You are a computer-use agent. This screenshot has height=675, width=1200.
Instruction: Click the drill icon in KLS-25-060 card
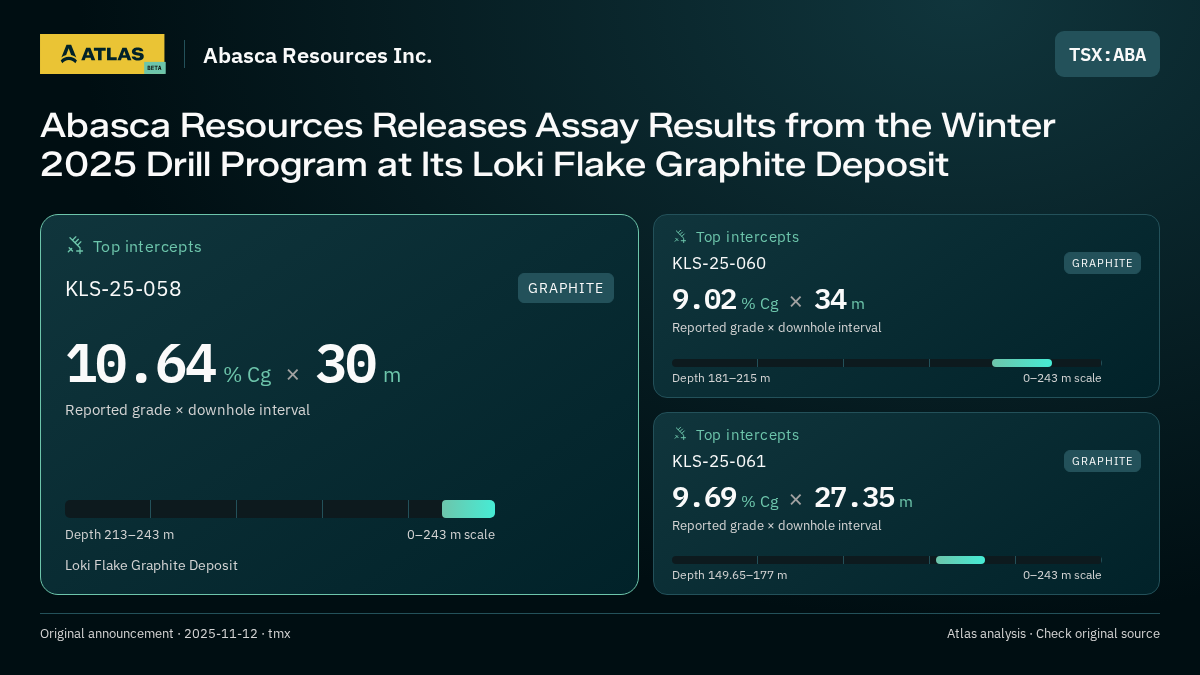pos(680,237)
